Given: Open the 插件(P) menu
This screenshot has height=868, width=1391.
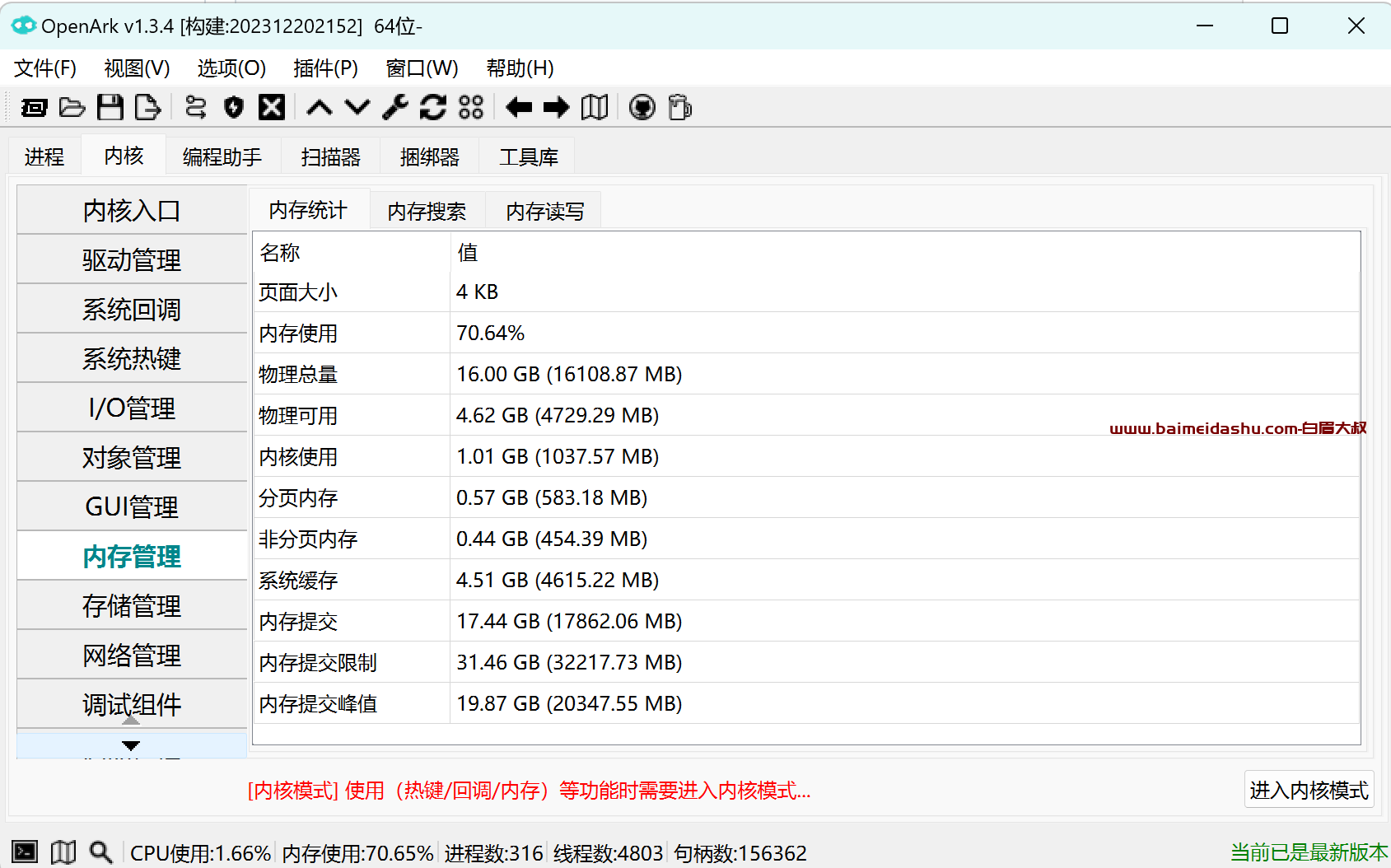Looking at the screenshot, I should (x=325, y=68).
